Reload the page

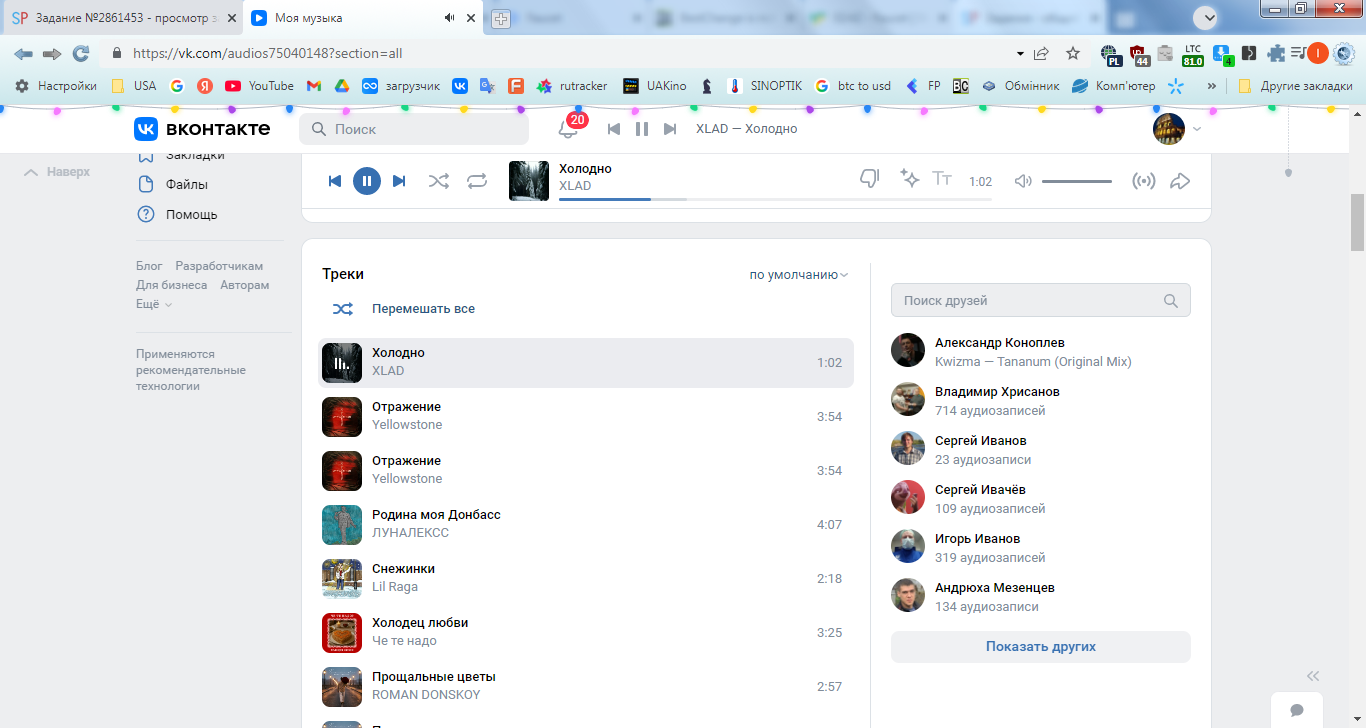click(81, 53)
